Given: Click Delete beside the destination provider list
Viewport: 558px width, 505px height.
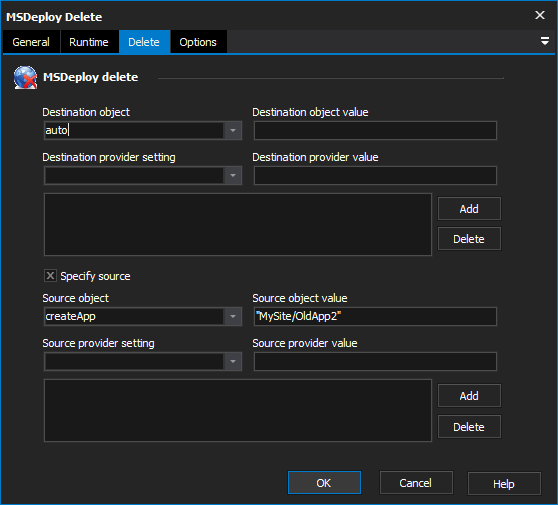Looking at the screenshot, I should click(469, 239).
